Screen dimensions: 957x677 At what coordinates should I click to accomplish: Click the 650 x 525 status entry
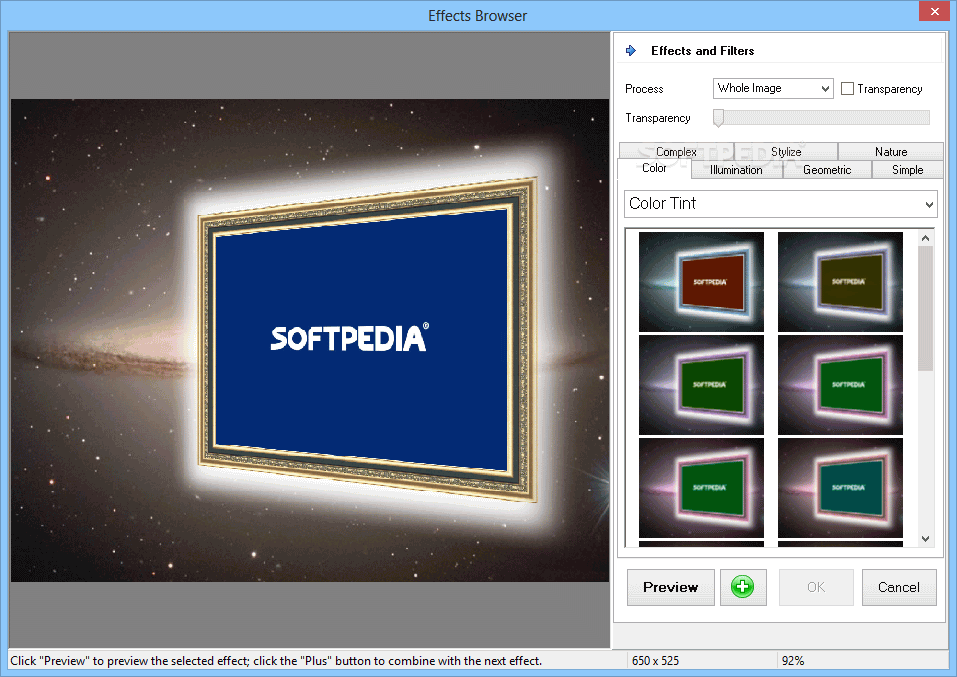pyautogui.click(x=655, y=661)
